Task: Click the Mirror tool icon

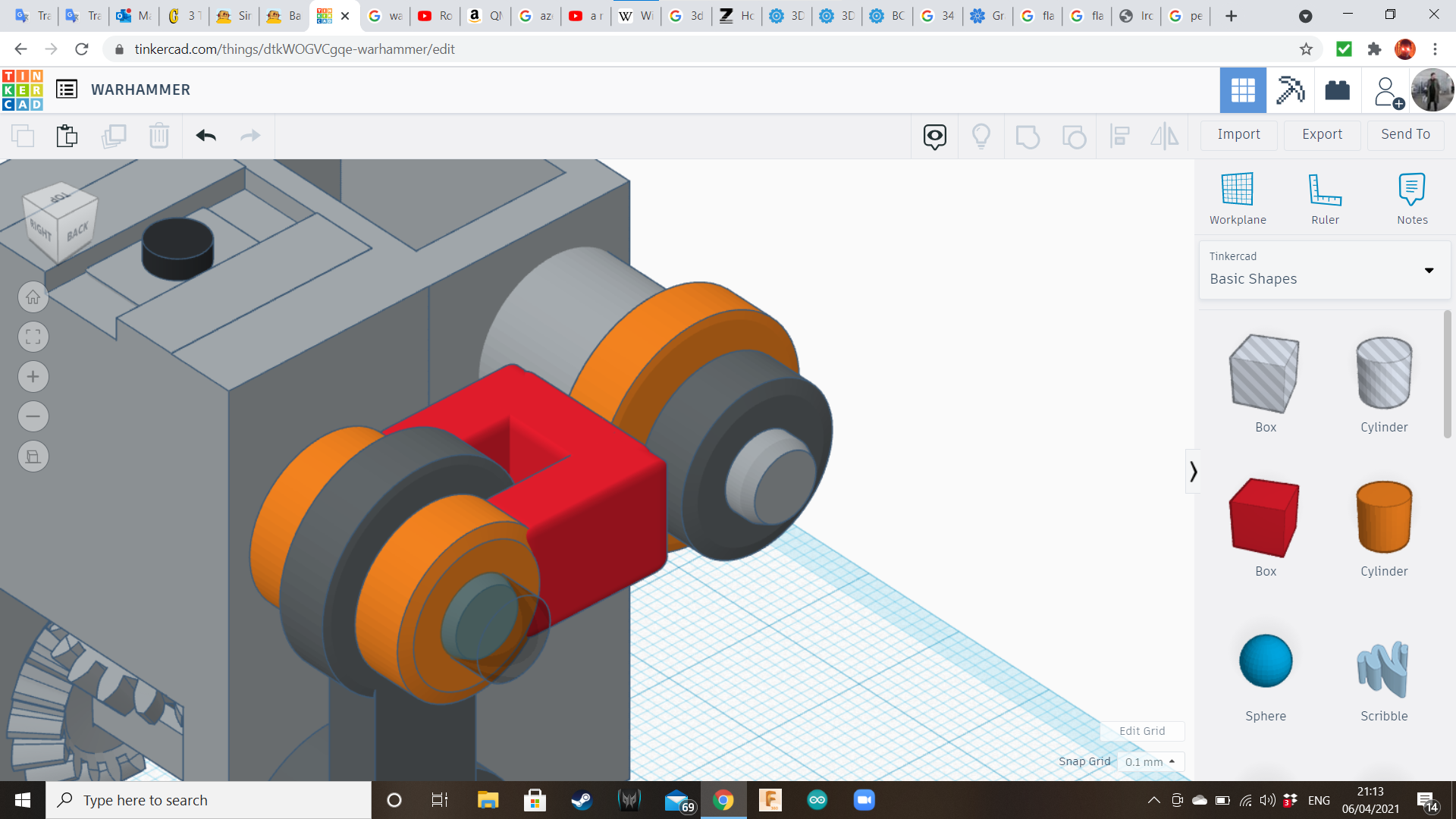Action: [x=1164, y=136]
